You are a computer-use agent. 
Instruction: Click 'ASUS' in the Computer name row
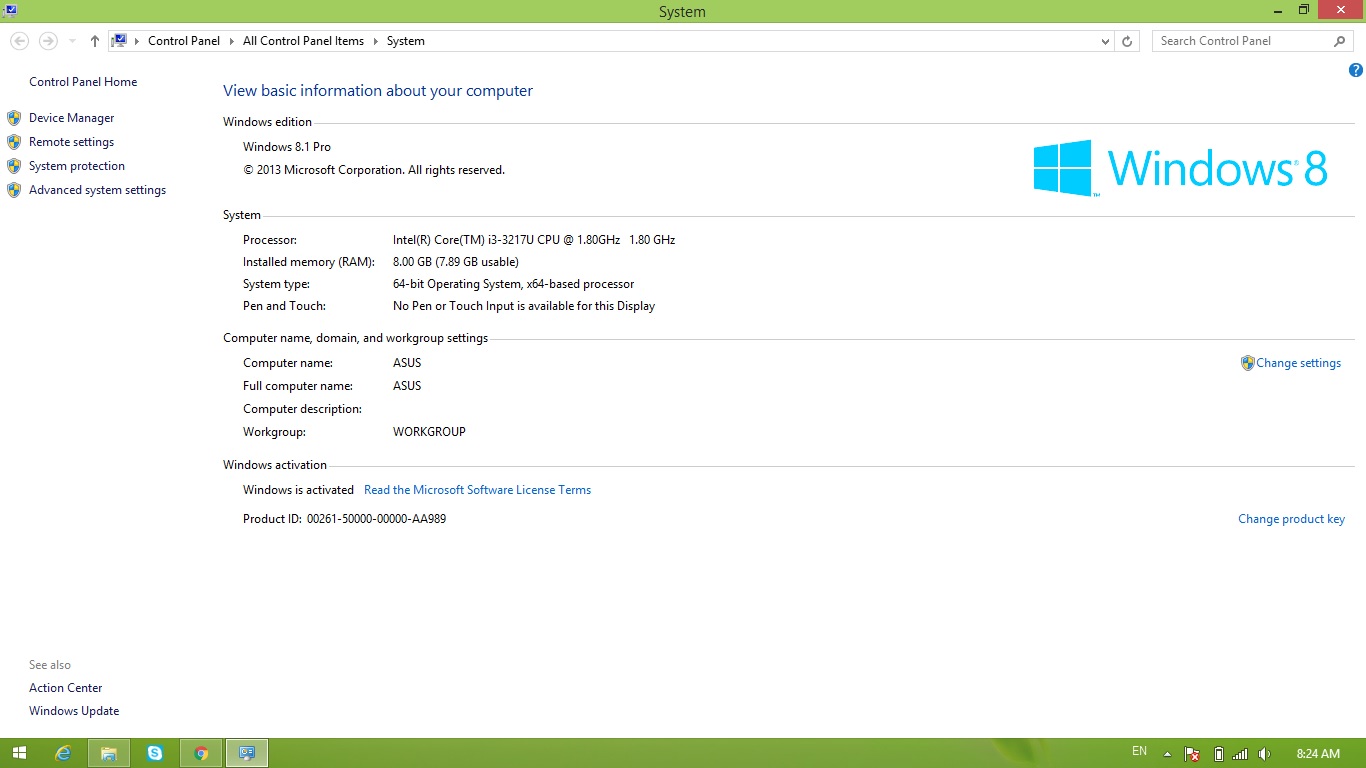pos(407,363)
